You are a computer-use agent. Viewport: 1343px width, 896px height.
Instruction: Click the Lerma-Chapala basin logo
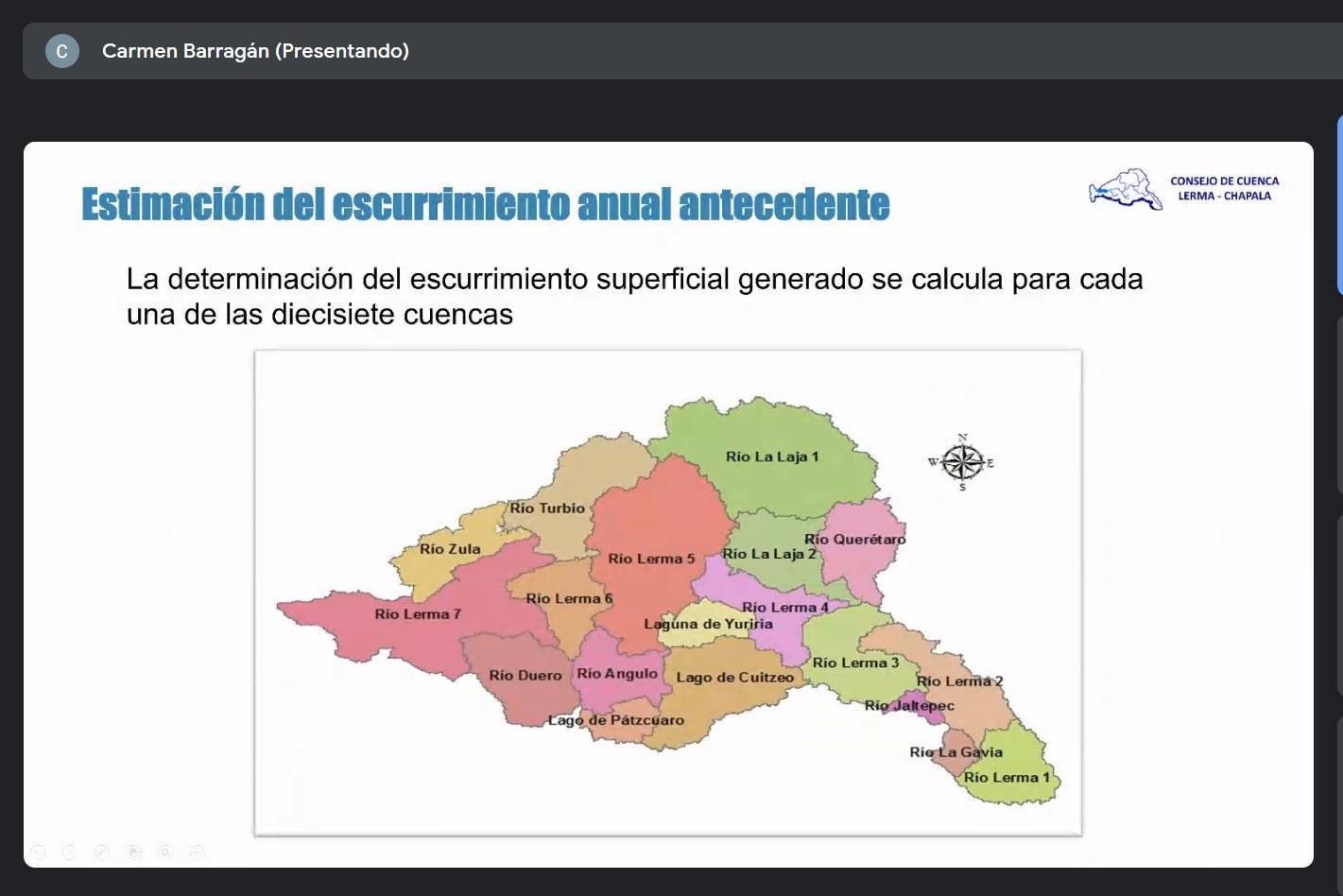point(1125,189)
